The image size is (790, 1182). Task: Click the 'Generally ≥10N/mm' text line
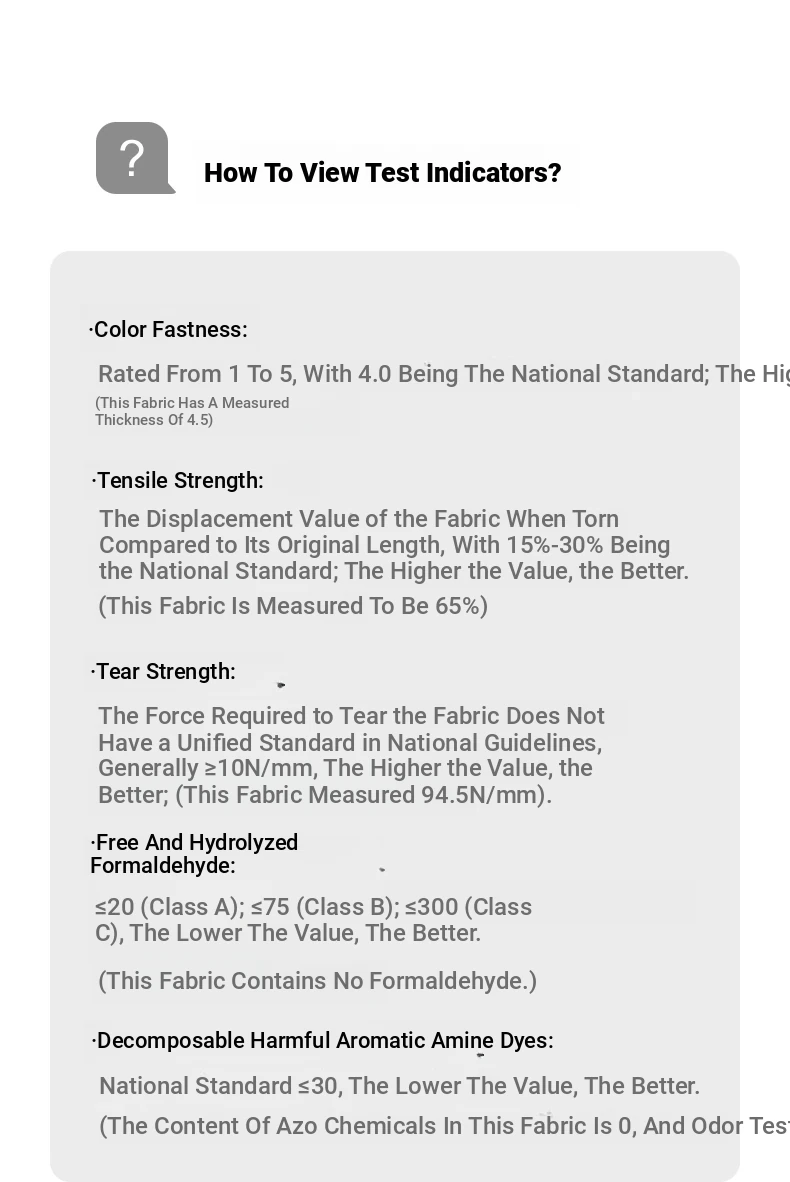pyautogui.click(x=345, y=768)
